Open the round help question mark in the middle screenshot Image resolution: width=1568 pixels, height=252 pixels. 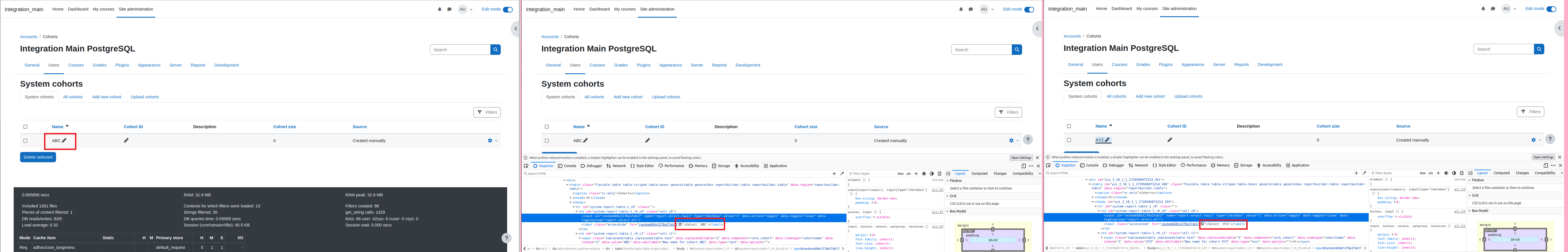click(x=1027, y=139)
